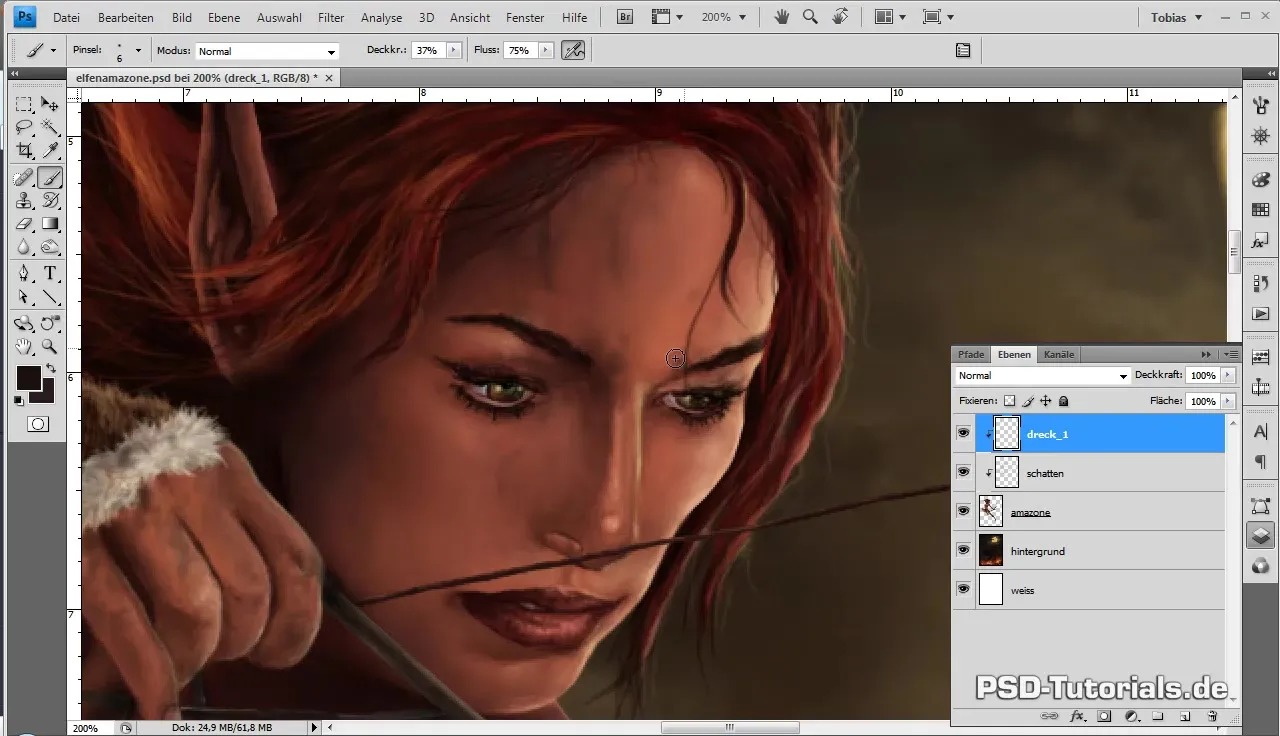Screen dimensions: 1280x736
Task: Close the elfenamazone.psd document tab
Action: pos(329,77)
